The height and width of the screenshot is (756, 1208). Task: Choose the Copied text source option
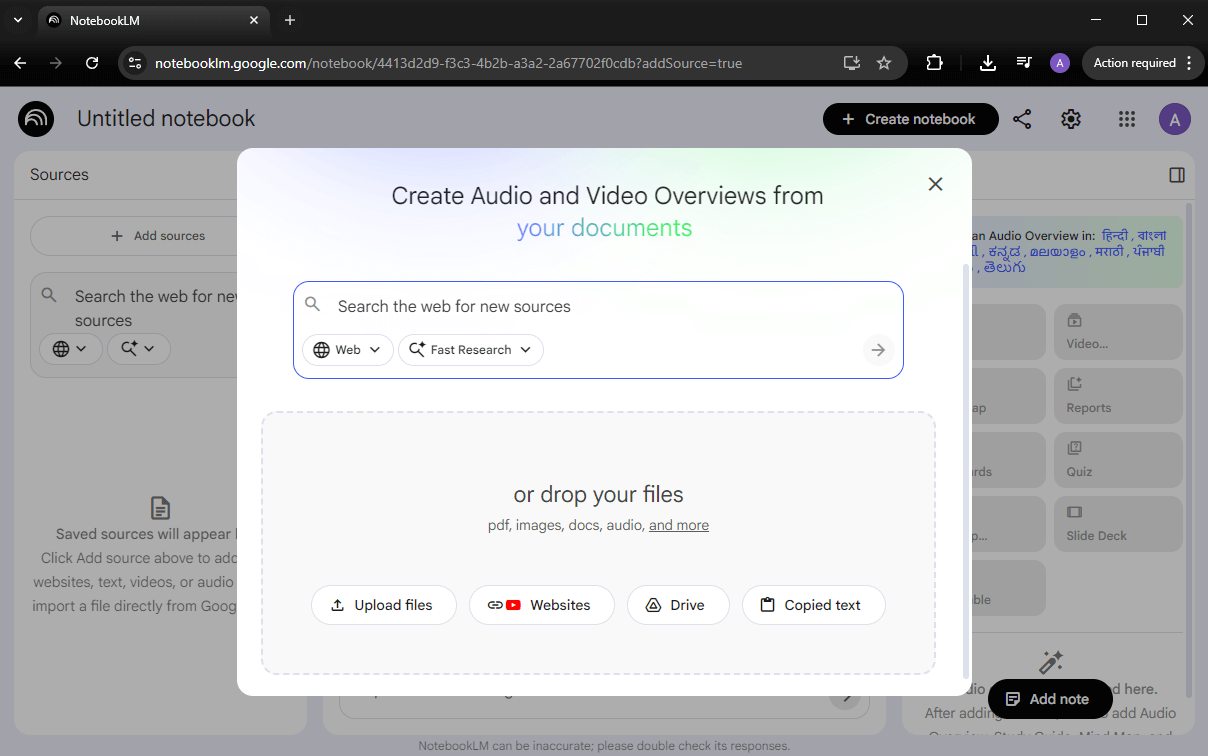tap(813, 605)
